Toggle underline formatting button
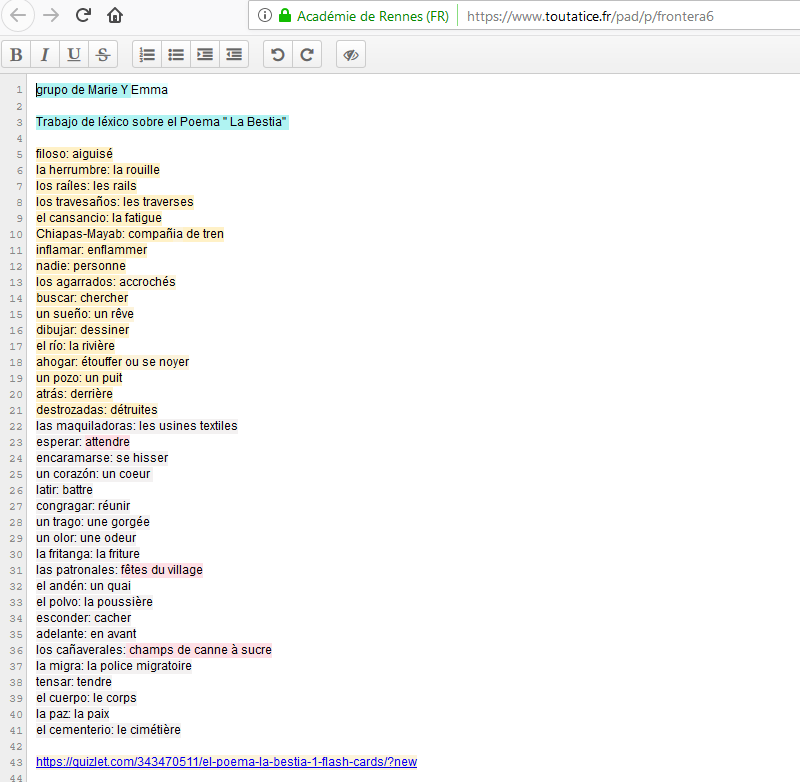This screenshot has width=800, height=782. [x=74, y=55]
